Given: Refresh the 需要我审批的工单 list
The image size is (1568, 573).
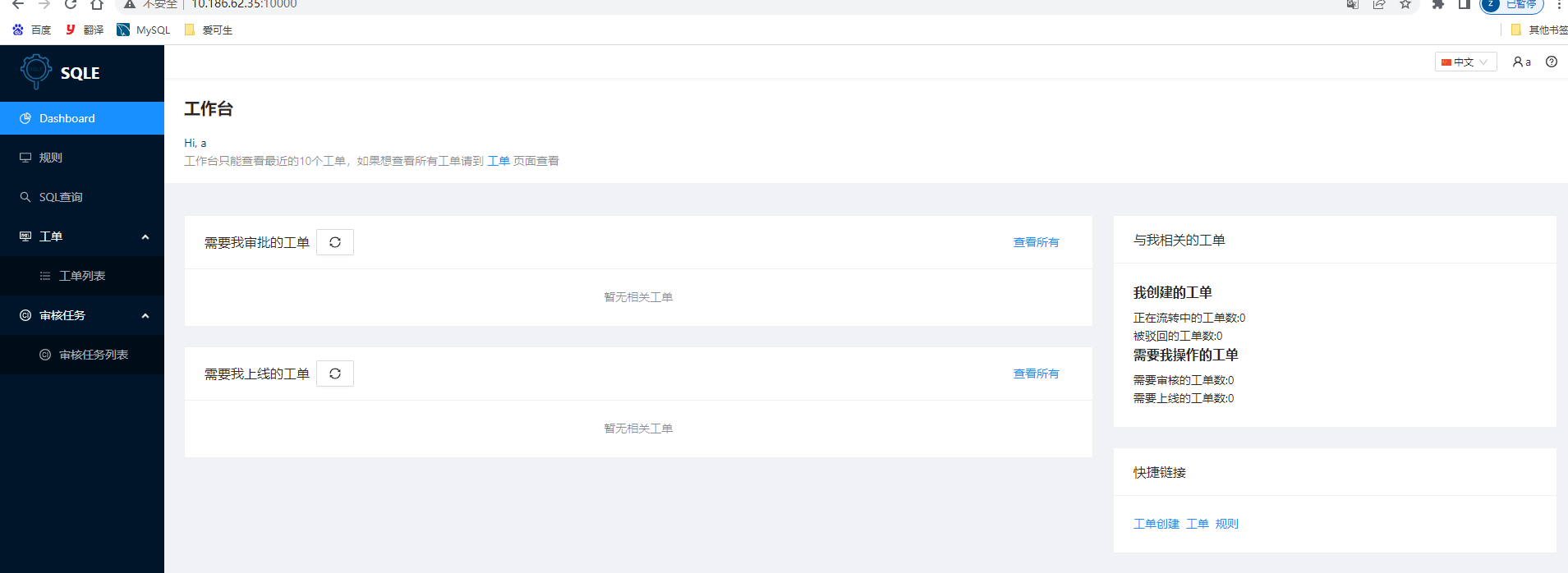Looking at the screenshot, I should 335,242.
